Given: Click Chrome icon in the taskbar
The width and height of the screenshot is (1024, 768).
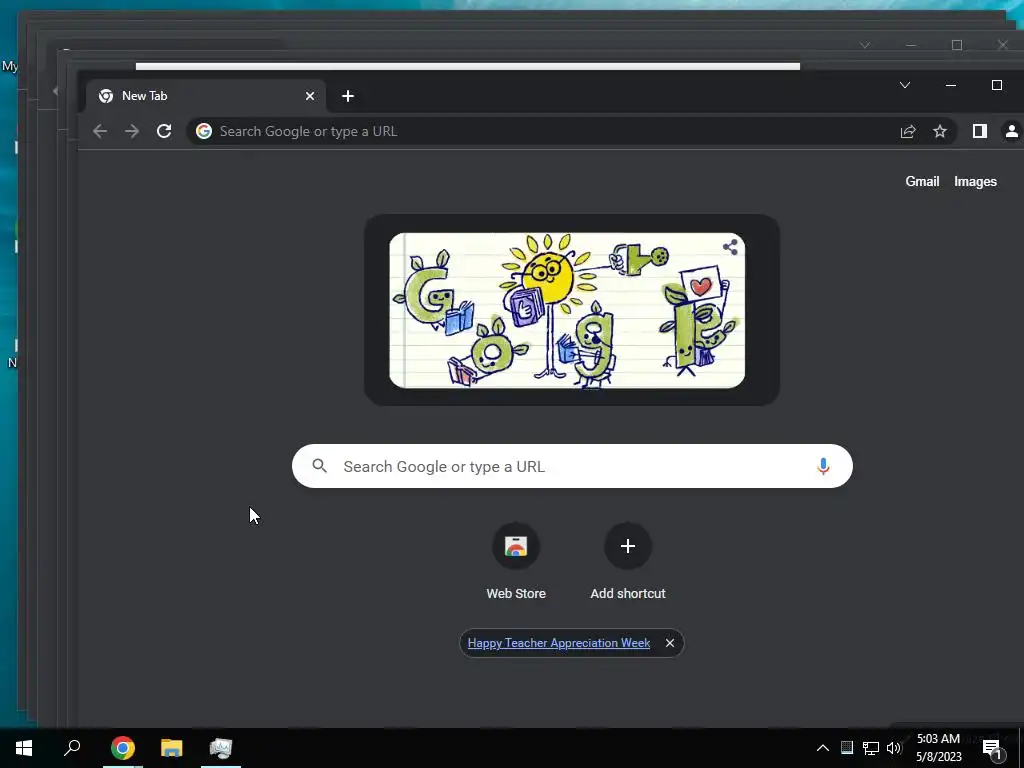Looking at the screenshot, I should tap(123, 748).
